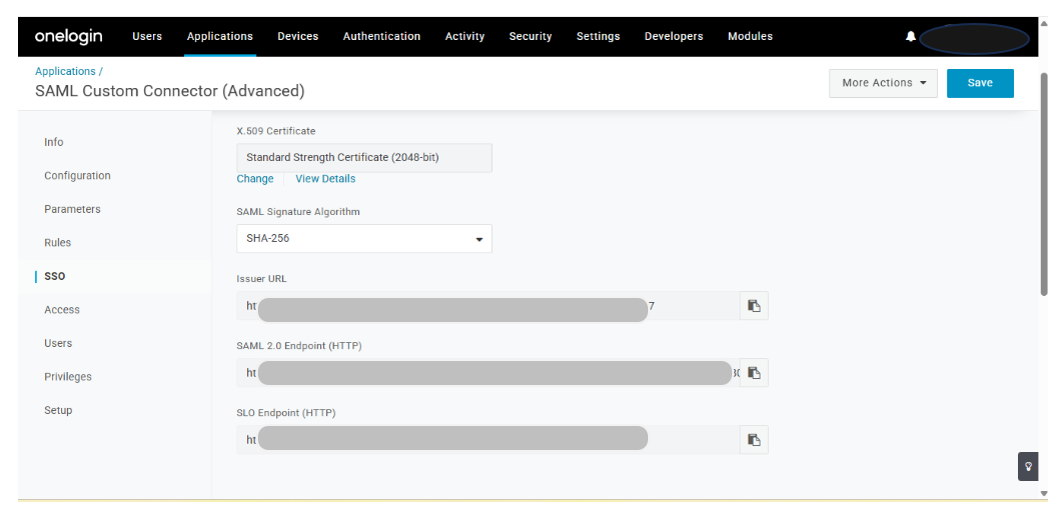The image size is (1060, 516).
Task: Open the redacted user account menu
Action: 974,38
